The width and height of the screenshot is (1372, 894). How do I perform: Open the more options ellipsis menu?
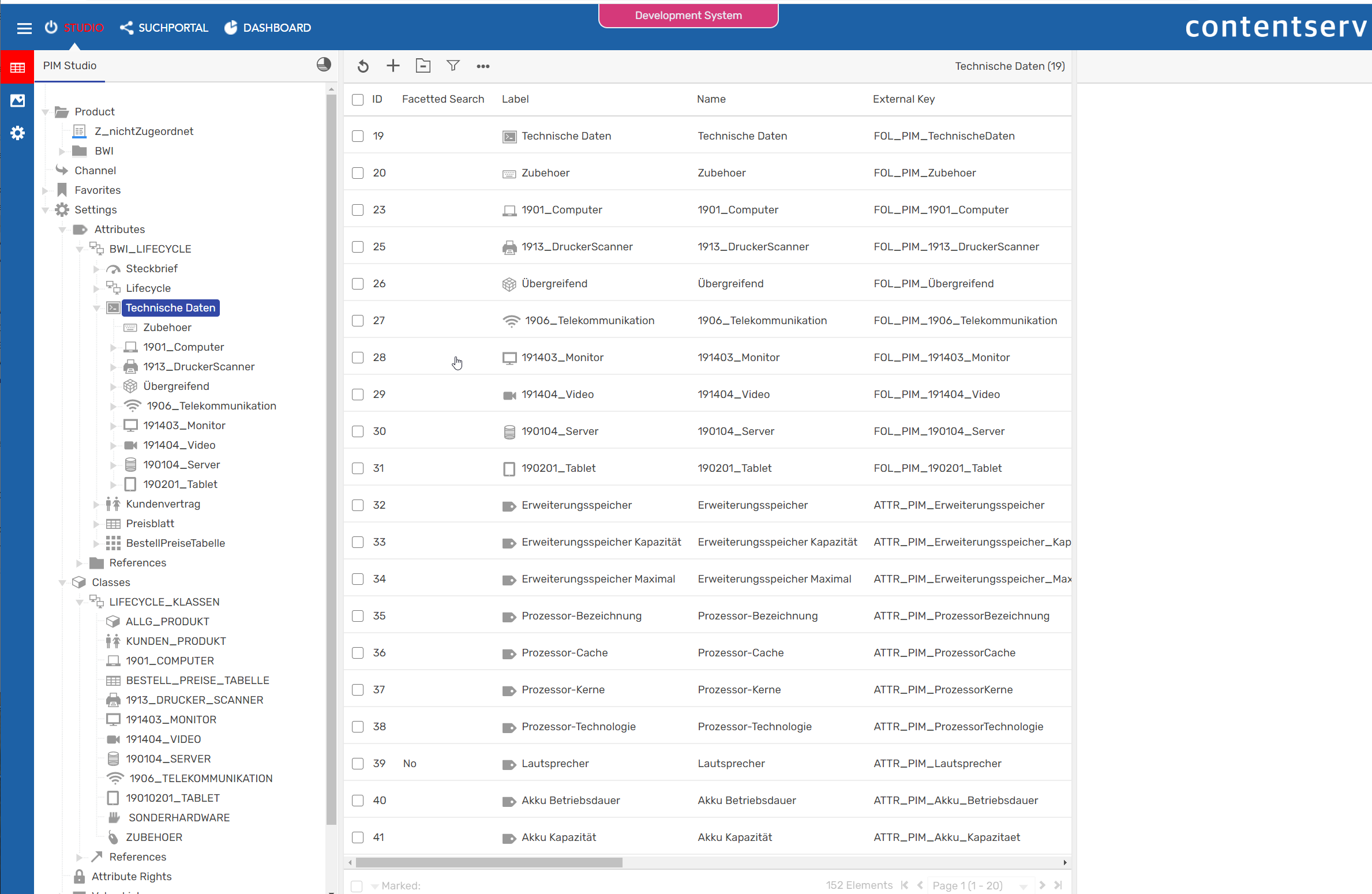(x=483, y=66)
